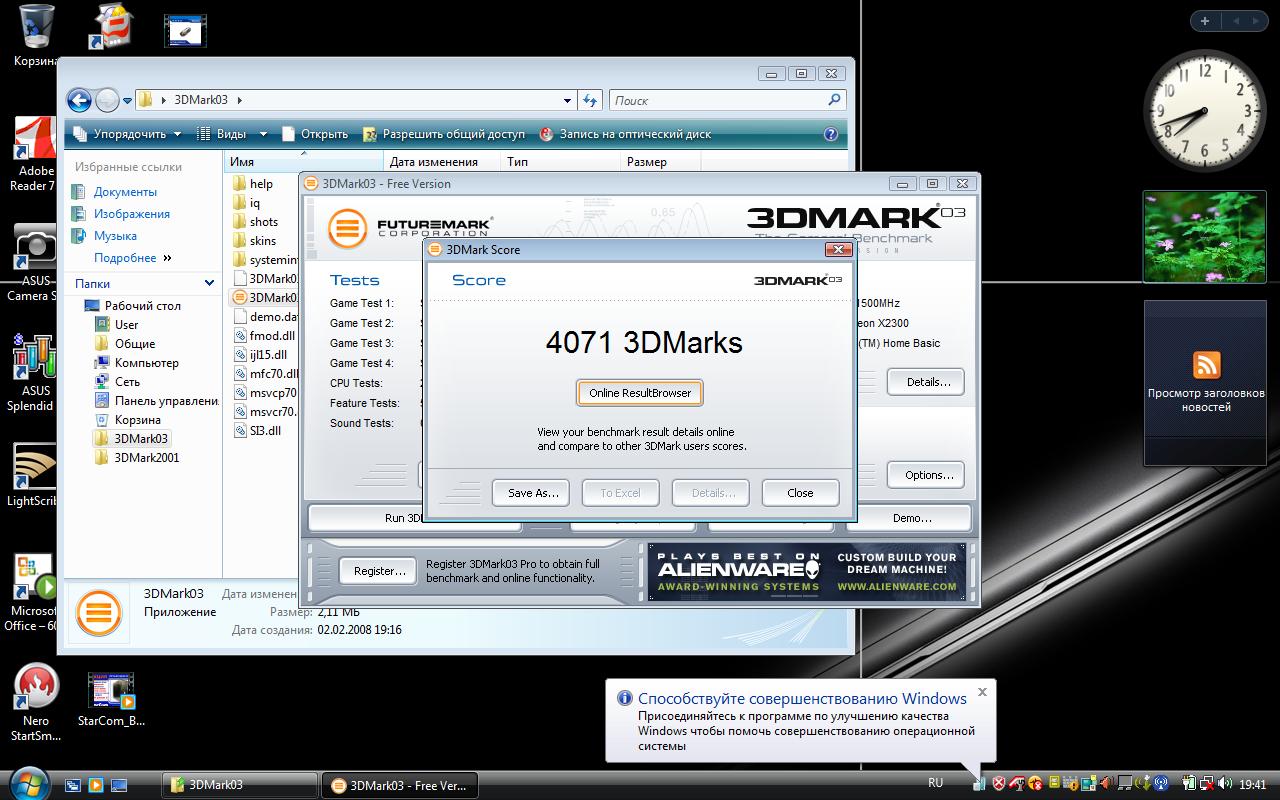Click the Alienware advertisement banner
Viewport: 1280px width, 800px height.
click(x=809, y=572)
